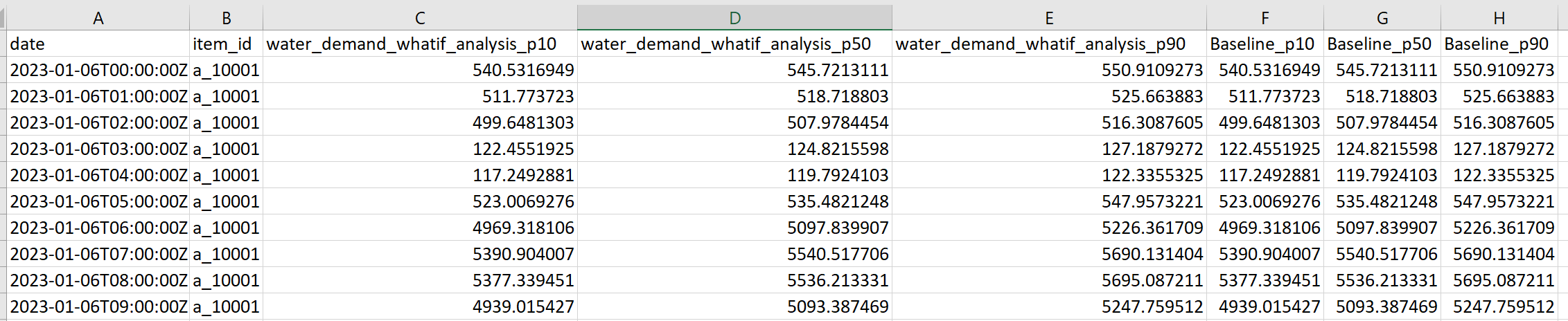Select column C header
This screenshot has width=1568, height=321.
420,18
